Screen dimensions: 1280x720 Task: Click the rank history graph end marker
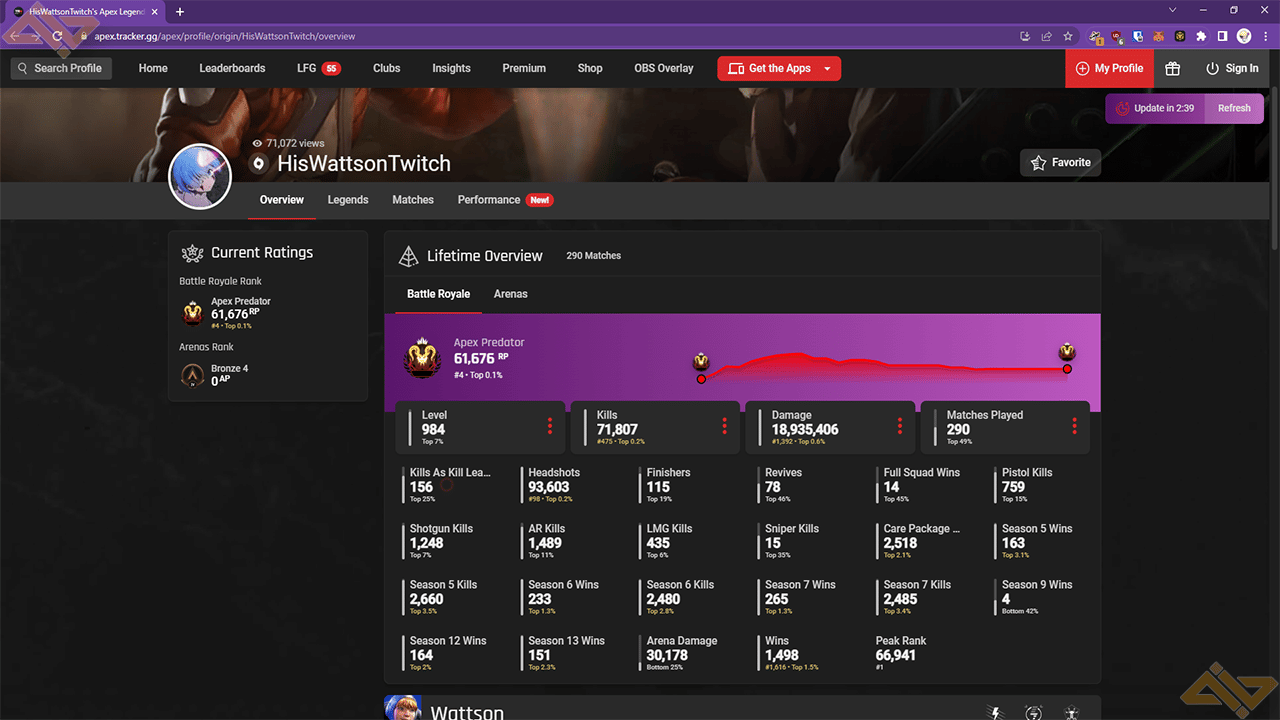click(x=1067, y=369)
